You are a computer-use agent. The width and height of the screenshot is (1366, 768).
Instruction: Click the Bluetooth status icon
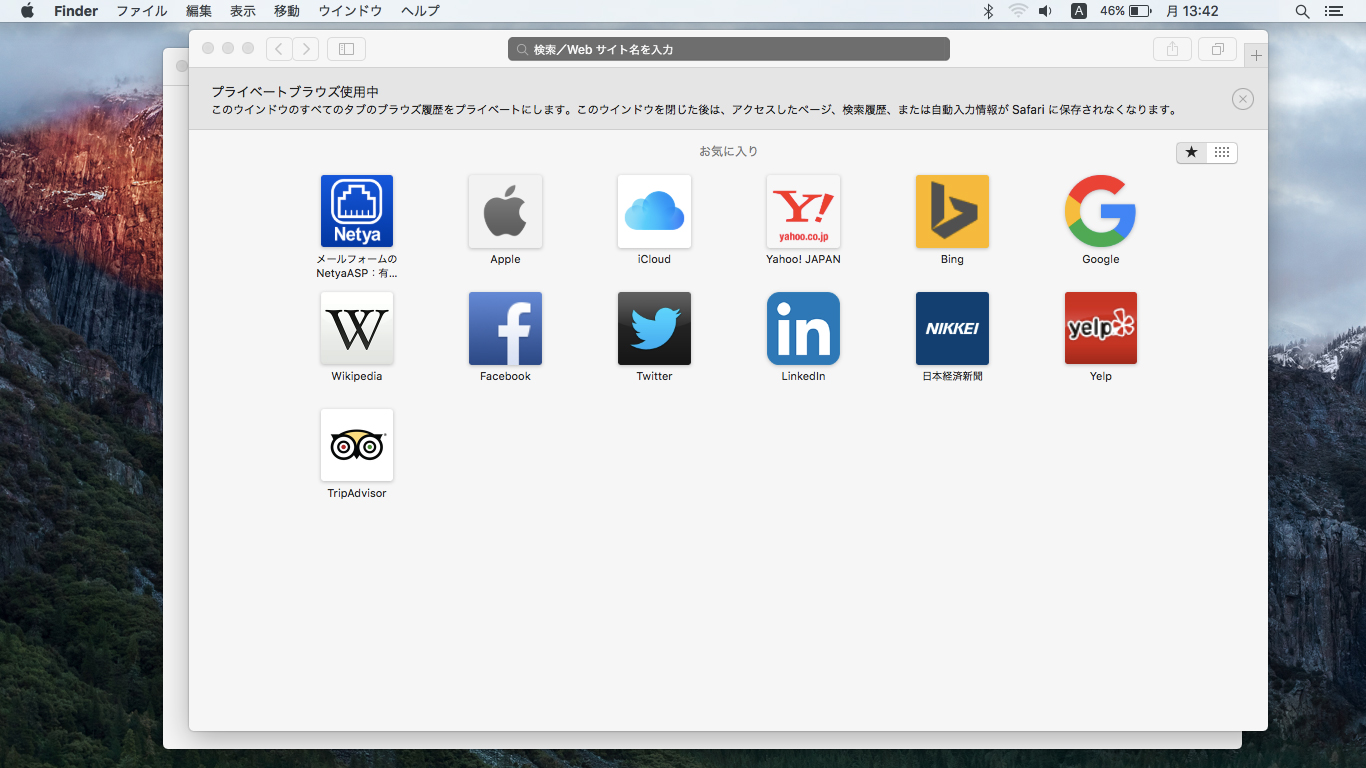(x=988, y=11)
